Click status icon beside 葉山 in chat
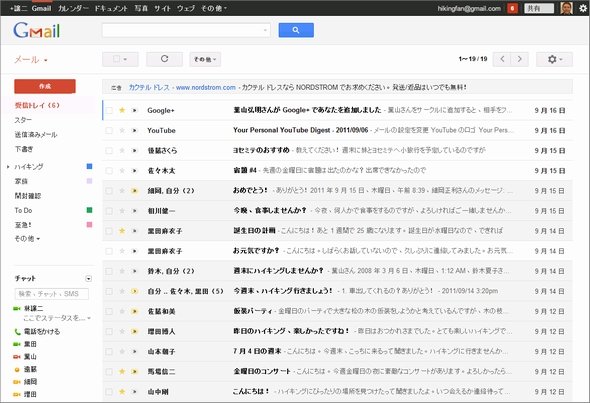590x403 pixels. pos(17,357)
